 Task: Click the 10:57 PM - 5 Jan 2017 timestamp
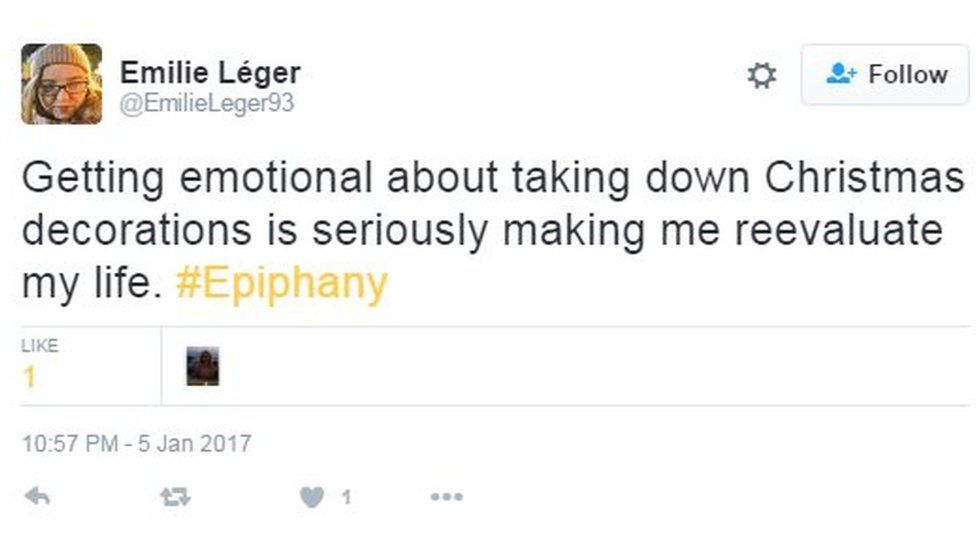tap(136, 443)
